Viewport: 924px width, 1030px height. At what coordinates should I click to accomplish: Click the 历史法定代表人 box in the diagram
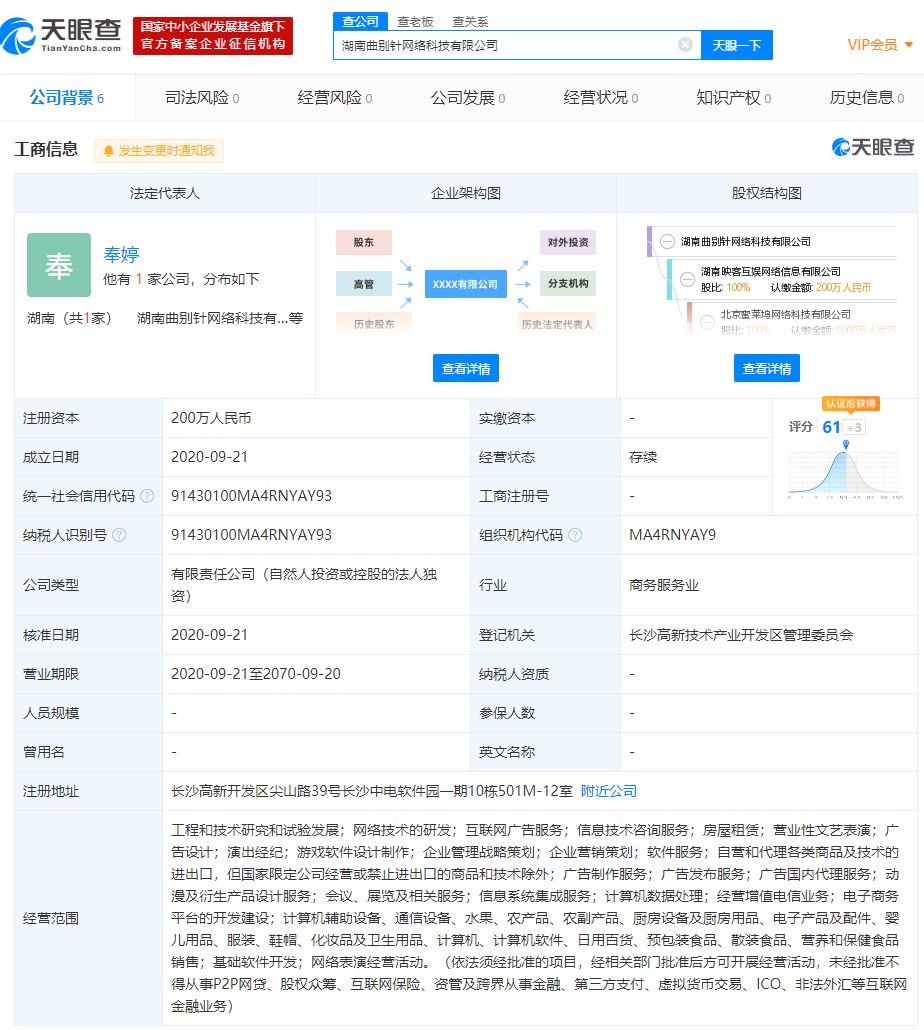click(x=557, y=324)
